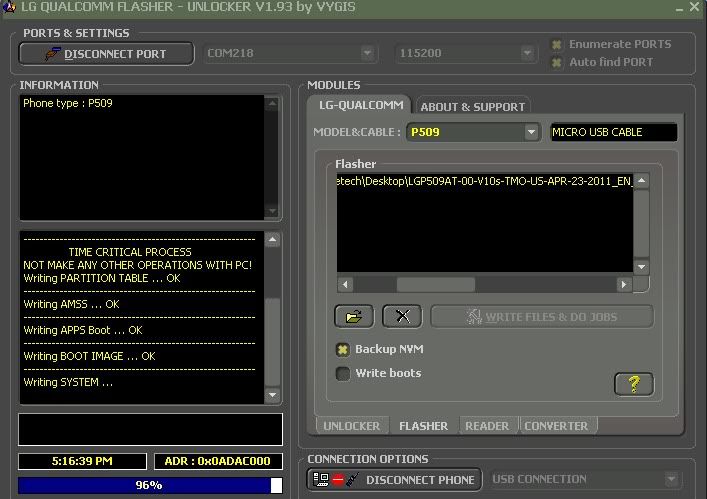The width and height of the screenshot is (707, 499).
Task: Click the DISCONNECT PORT button
Action: (106, 54)
